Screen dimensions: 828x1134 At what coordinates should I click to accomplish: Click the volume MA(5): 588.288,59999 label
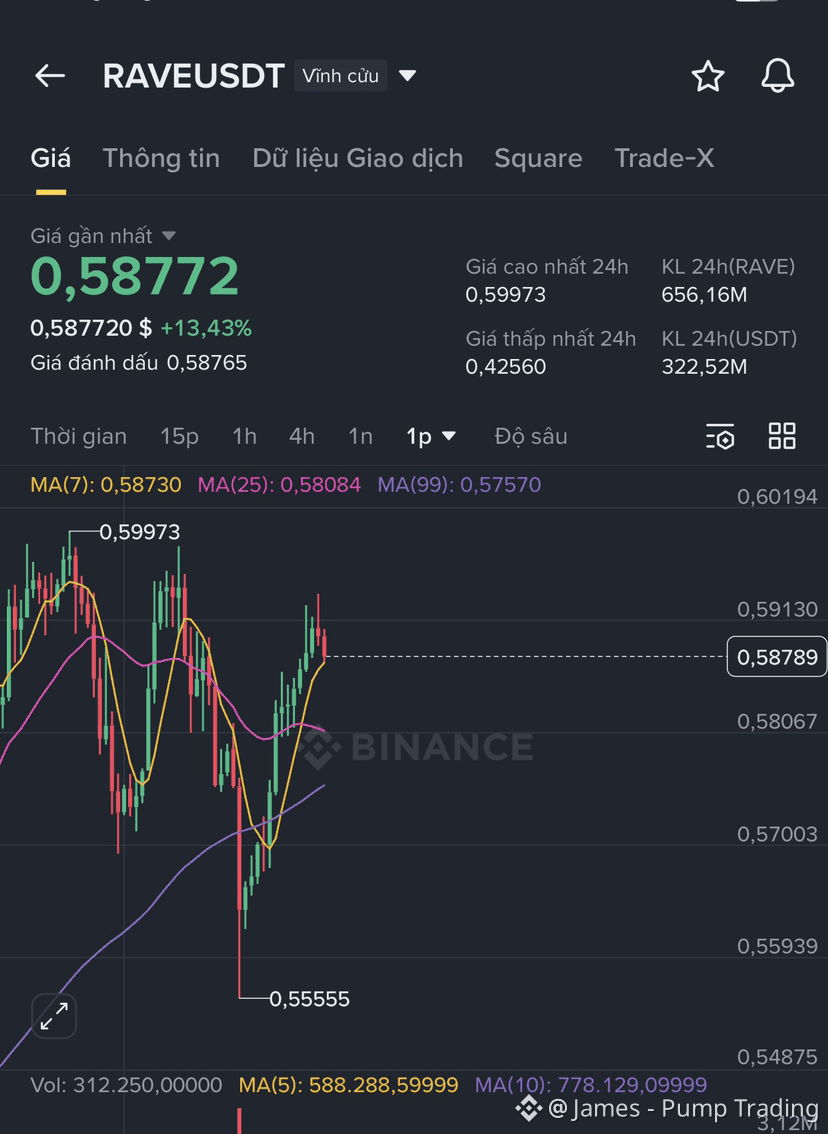pyautogui.click(x=349, y=1085)
